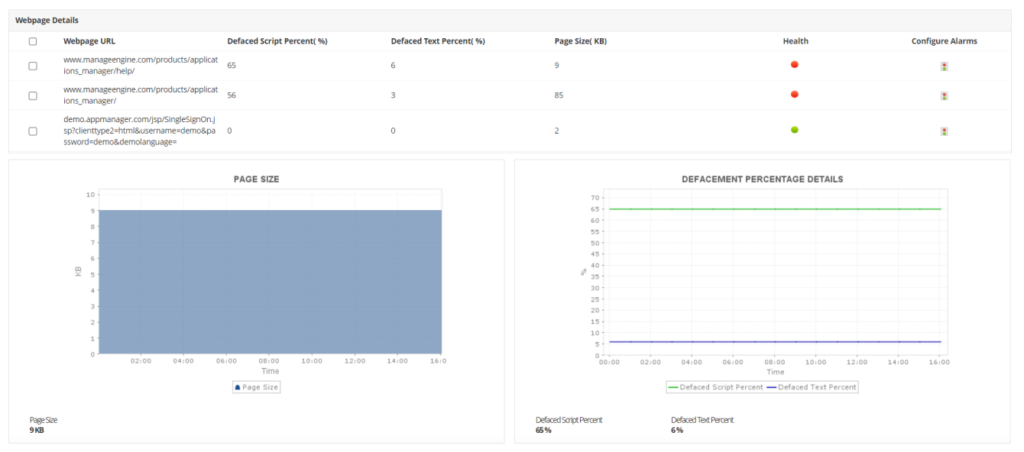Click green health icon for demo.appmanager.com row
This screenshot has height=452, width=1024.
tap(794, 130)
